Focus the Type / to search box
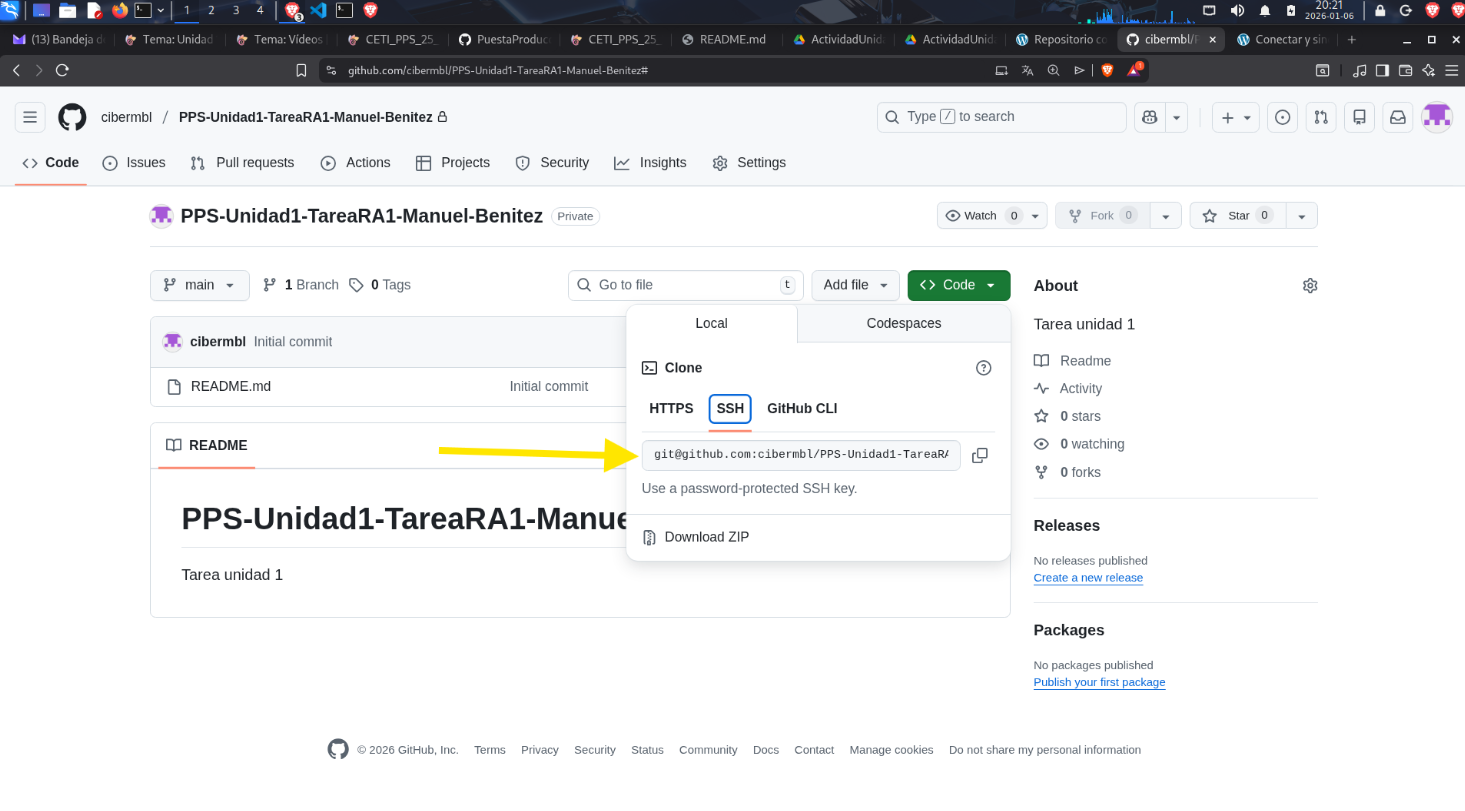Viewport: 1465px width, 811px height. point(1002,117)
